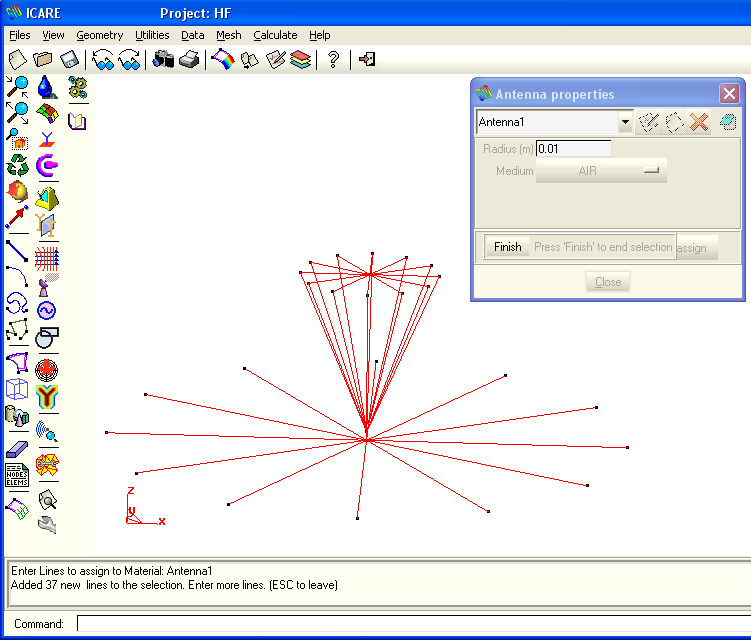Click the magenta C-shaped magnet icon
751x640 pixels.
pos(47,166)
